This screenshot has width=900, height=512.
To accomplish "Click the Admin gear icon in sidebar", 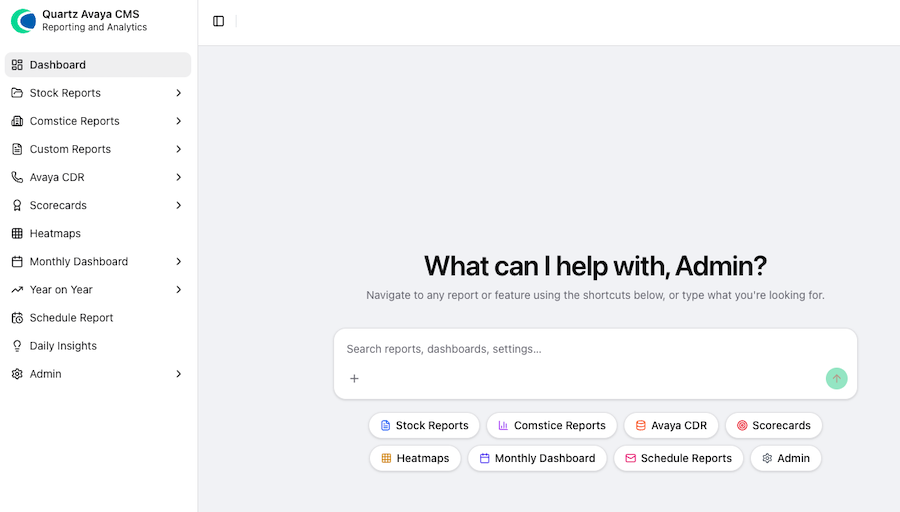I will 17,374.
